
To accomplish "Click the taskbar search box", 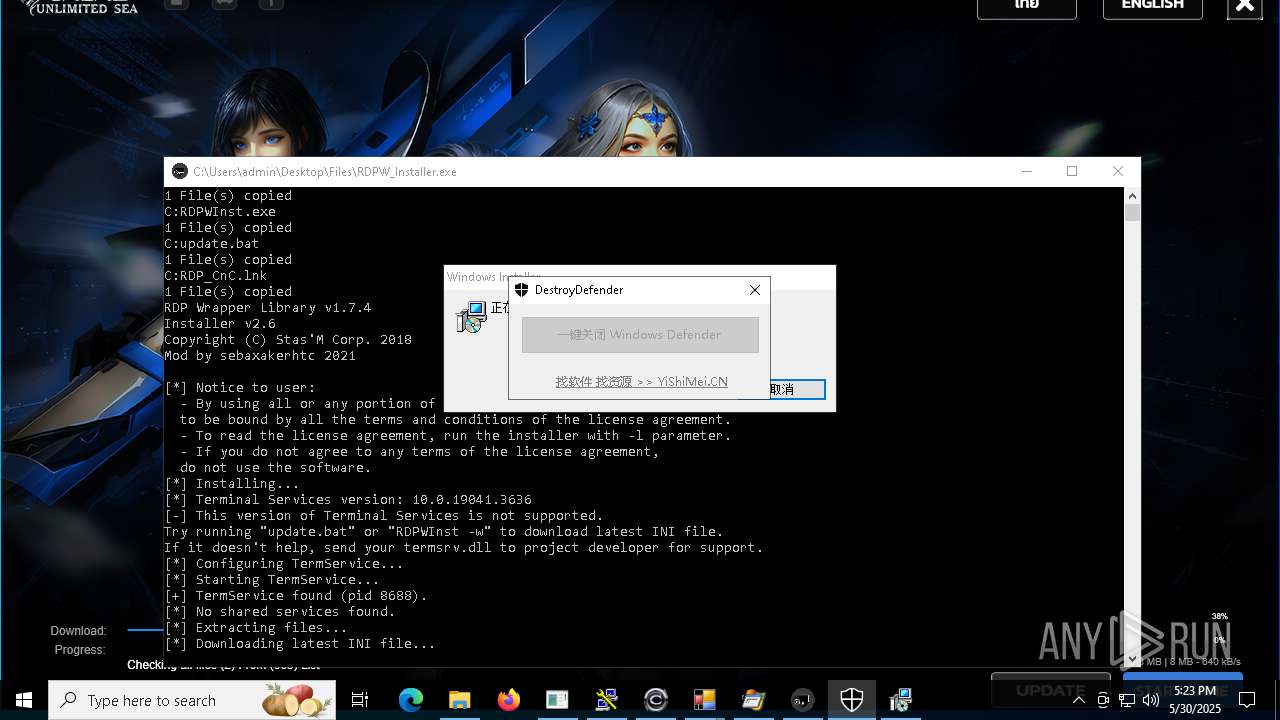I will (x=192, y=700).
